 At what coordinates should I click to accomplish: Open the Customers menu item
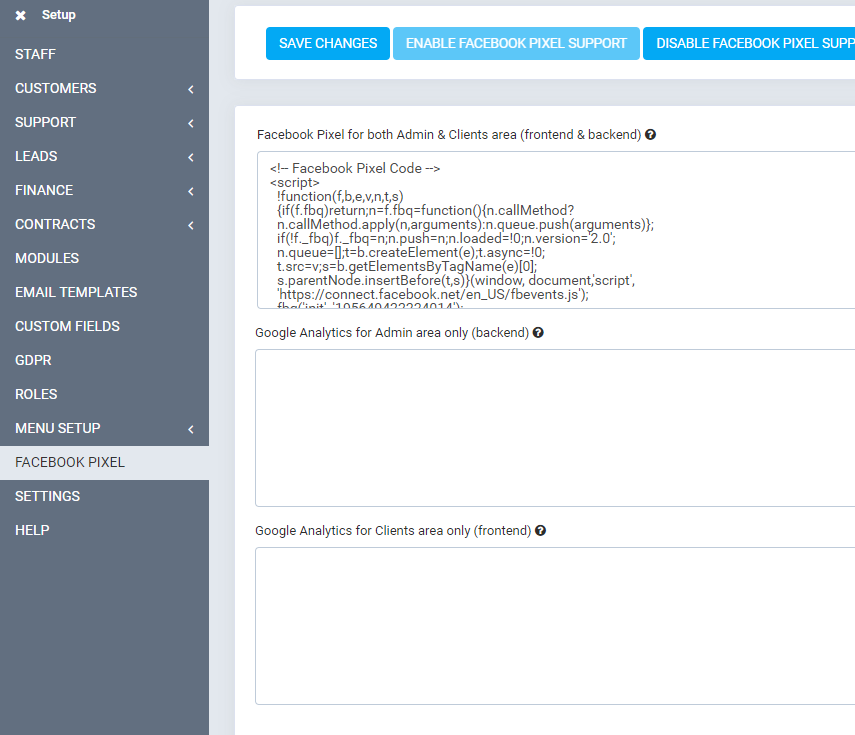point(104,88)
